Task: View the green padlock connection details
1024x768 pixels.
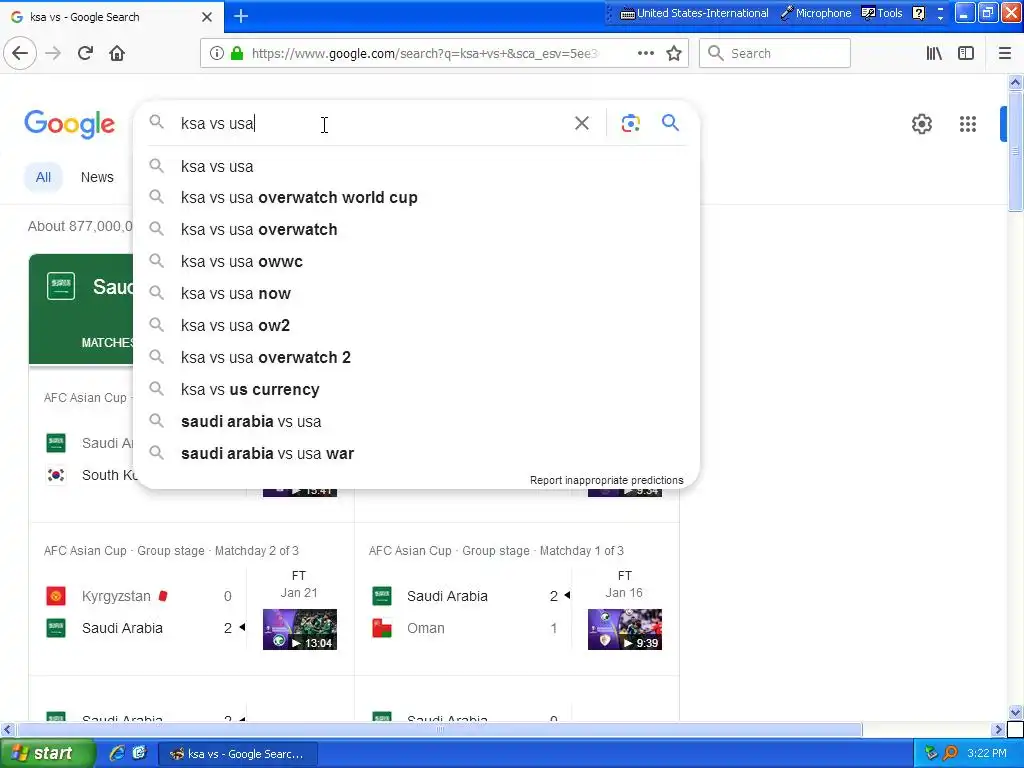Action: [x=237, y=54]
